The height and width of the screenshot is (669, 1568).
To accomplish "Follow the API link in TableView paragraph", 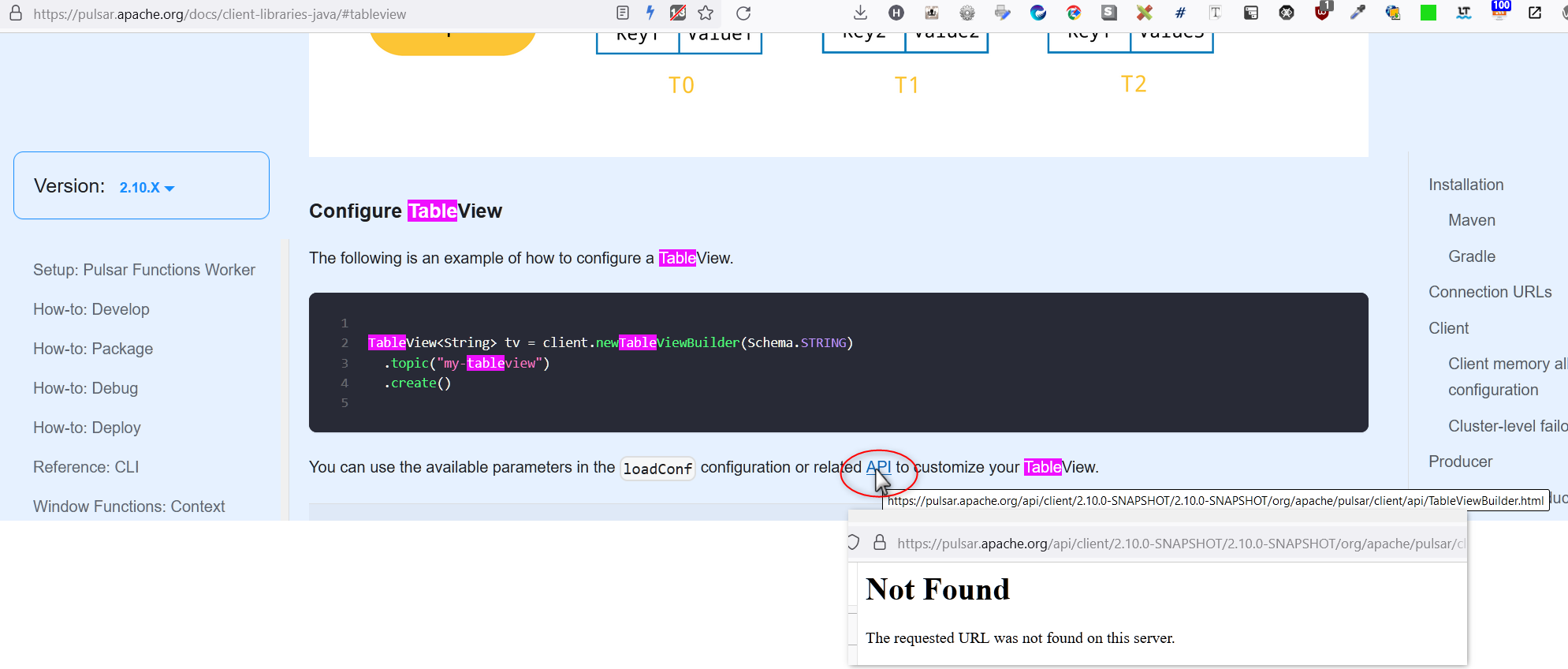I will click(x=878, y=467).
